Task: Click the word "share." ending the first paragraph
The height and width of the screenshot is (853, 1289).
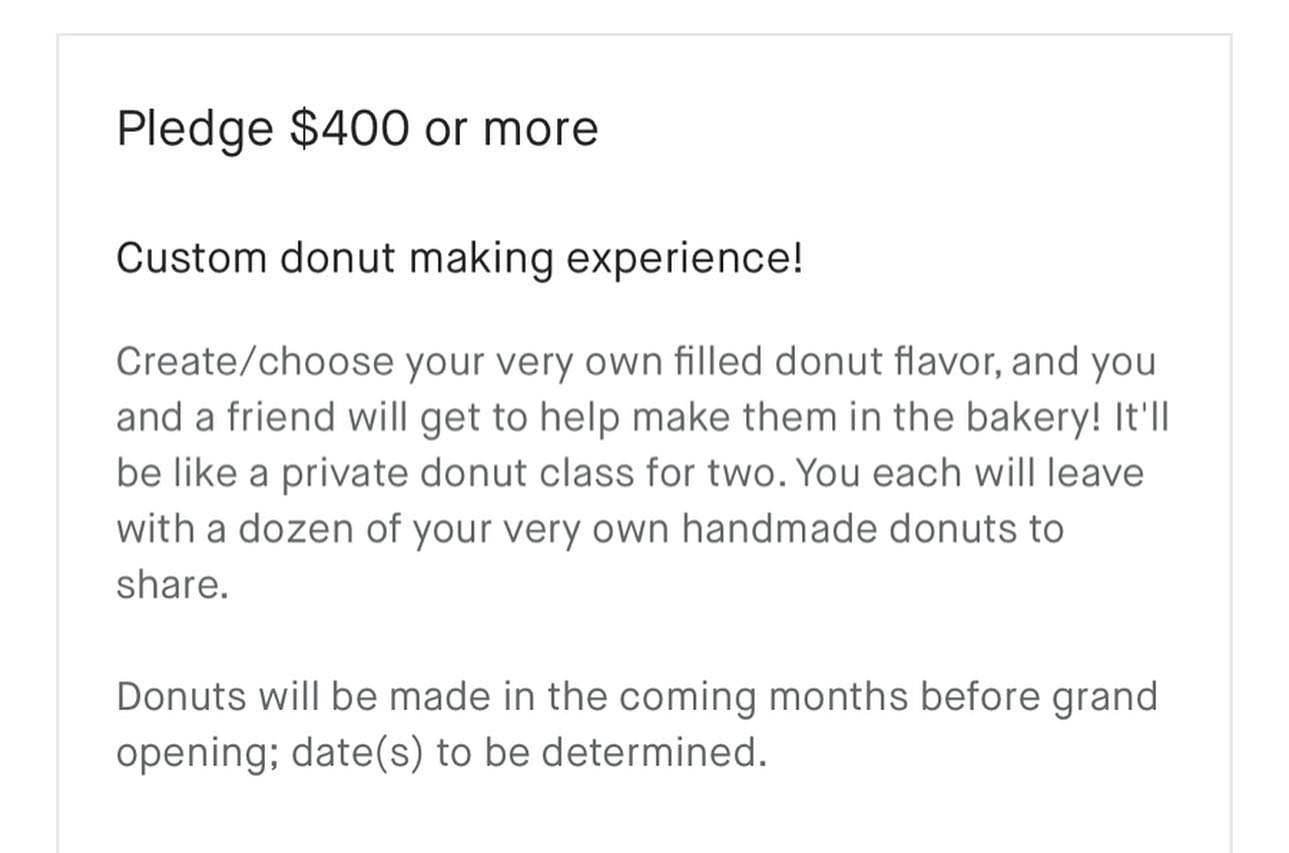Action: click(x=173, y=584)
